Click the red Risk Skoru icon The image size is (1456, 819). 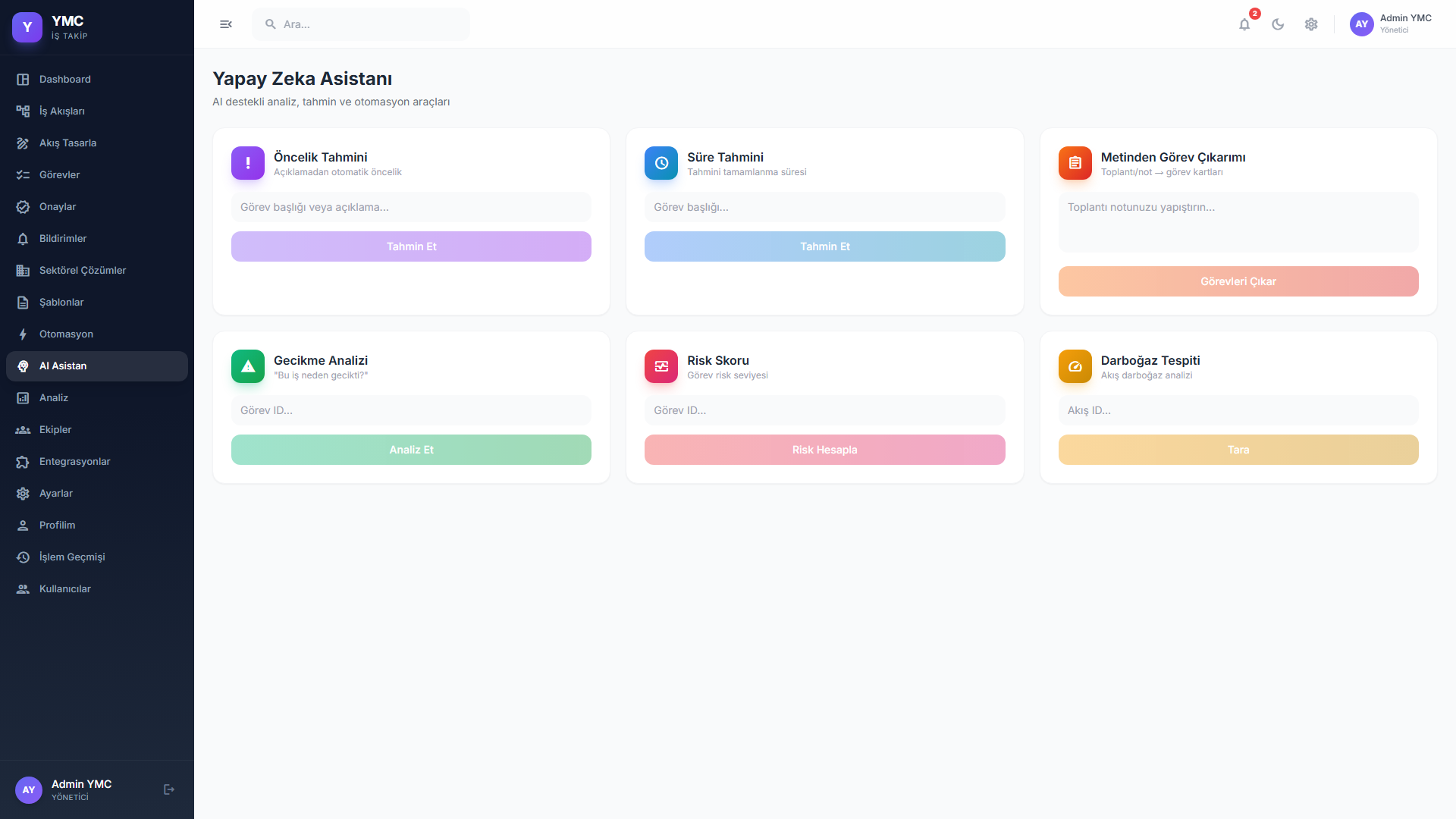[661, 366]
